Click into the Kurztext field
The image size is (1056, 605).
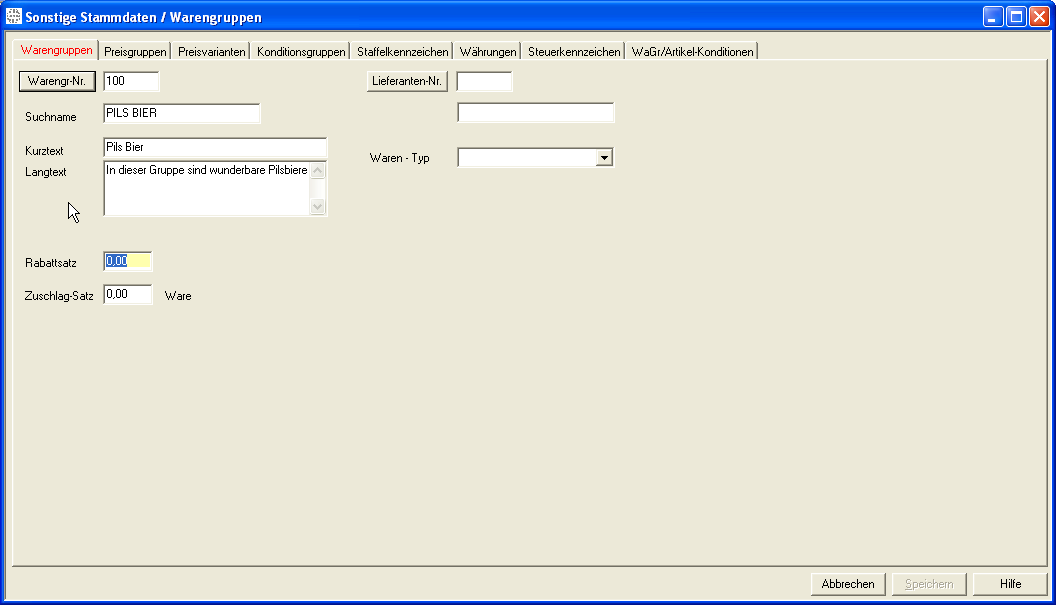[x=215, y=148]
